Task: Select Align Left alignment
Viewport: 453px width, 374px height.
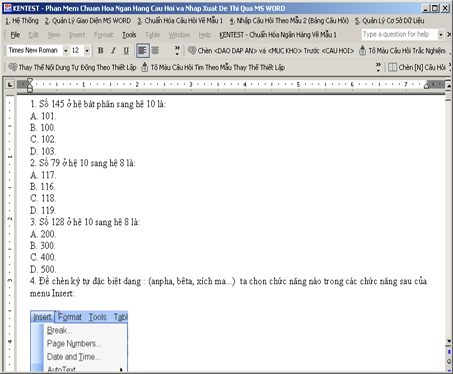Action: (x=142, y=51)
